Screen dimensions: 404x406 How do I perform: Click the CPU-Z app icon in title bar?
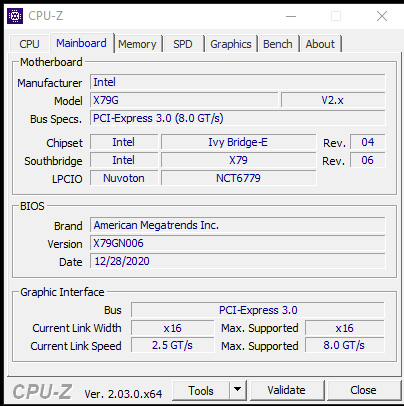point(15,16)
